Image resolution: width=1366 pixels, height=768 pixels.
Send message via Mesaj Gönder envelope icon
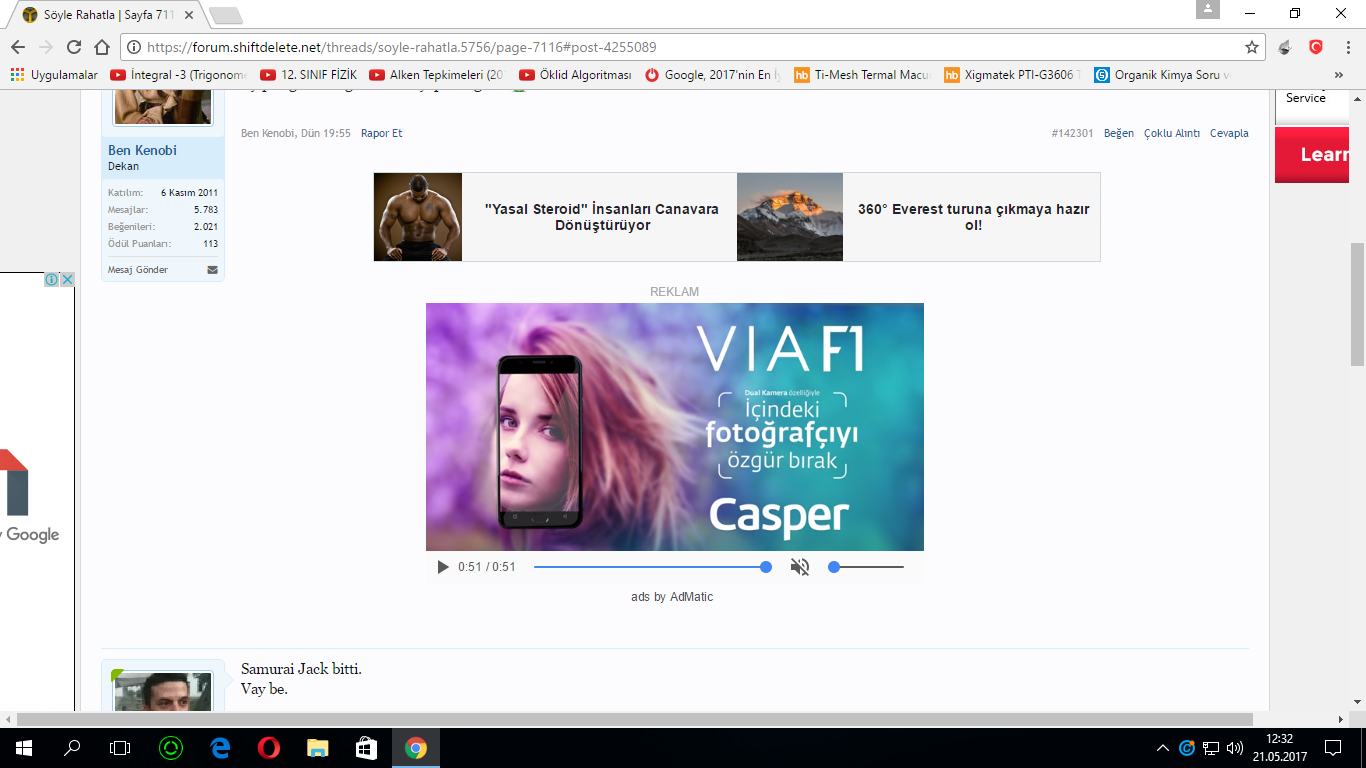[x=212, y=270]
